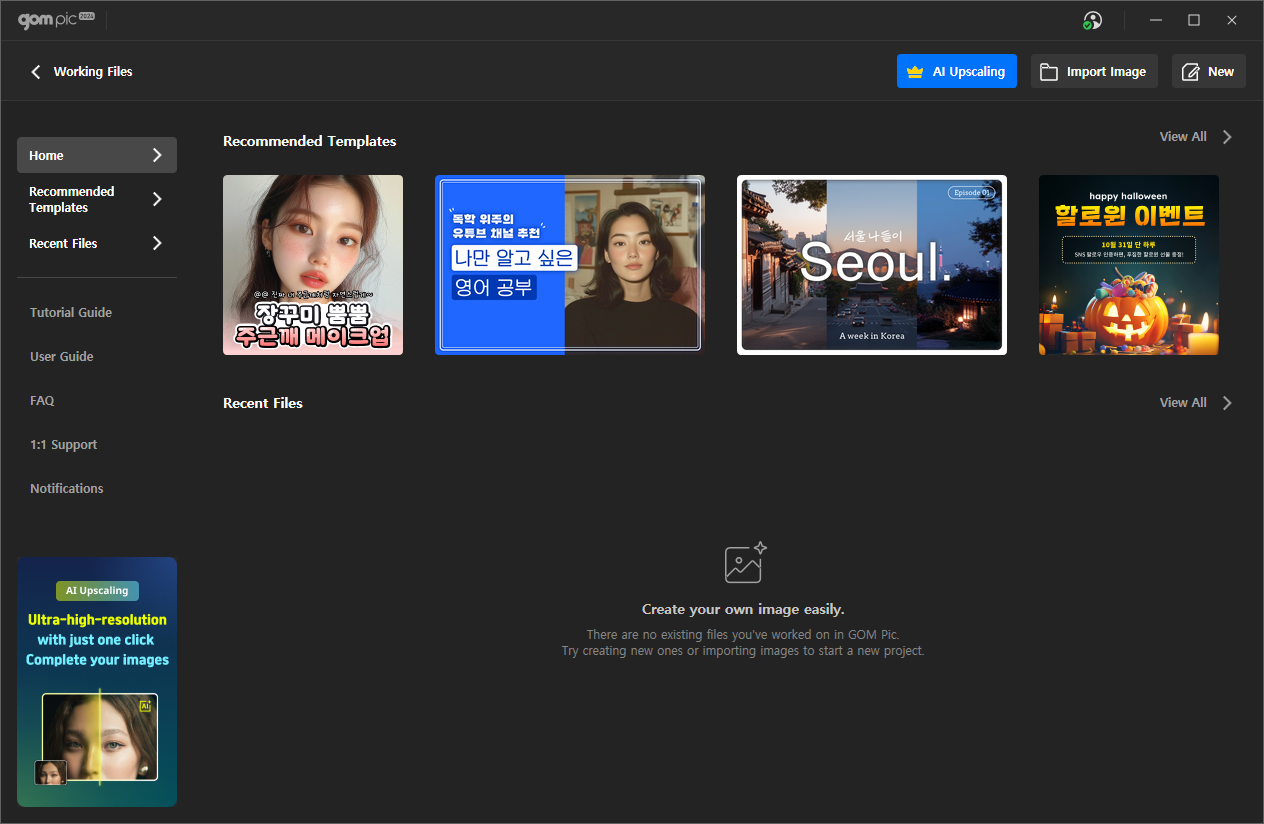The width and height of the screenshot is (1264, 824).
Task: Click View All arrow for Recent Files
Action: tap(1227, 403)
